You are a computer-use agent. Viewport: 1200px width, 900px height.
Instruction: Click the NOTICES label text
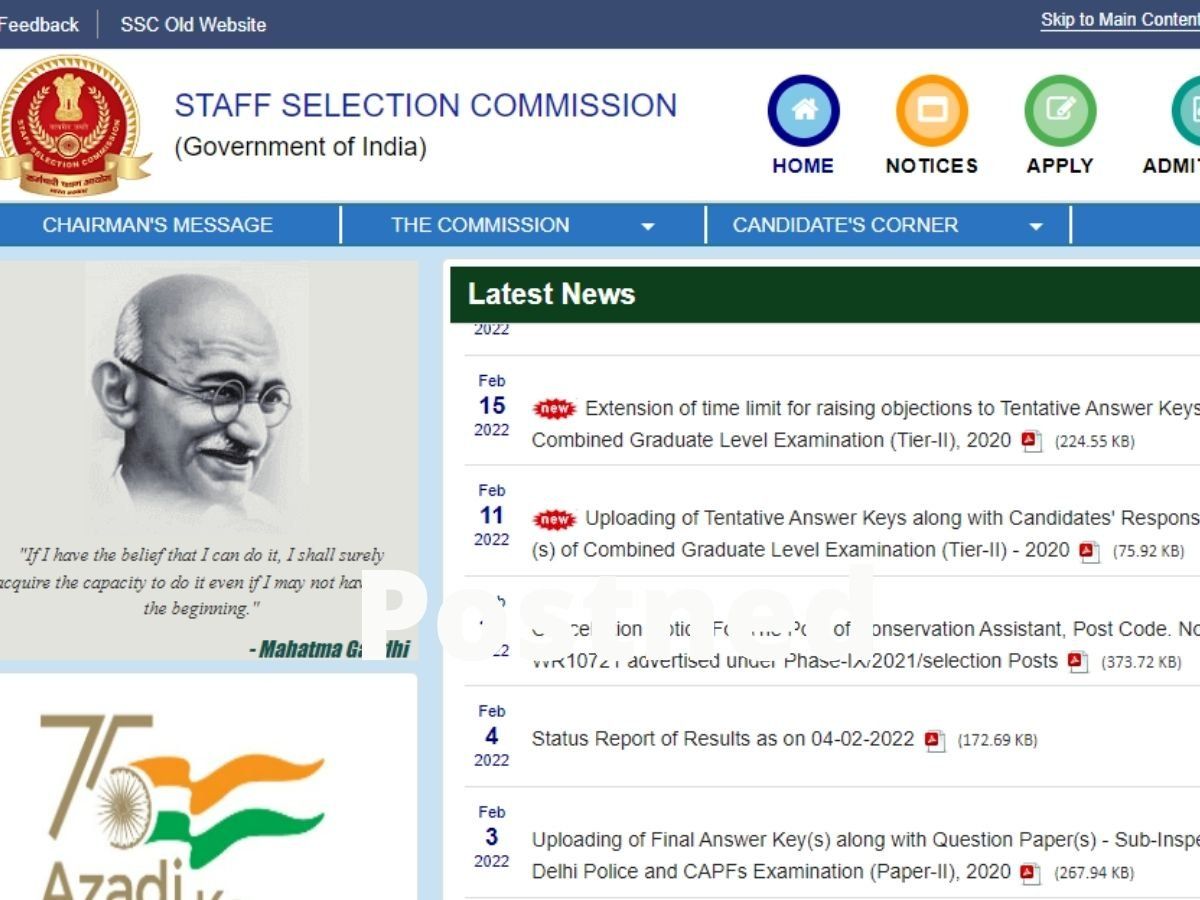pos(932,166)
